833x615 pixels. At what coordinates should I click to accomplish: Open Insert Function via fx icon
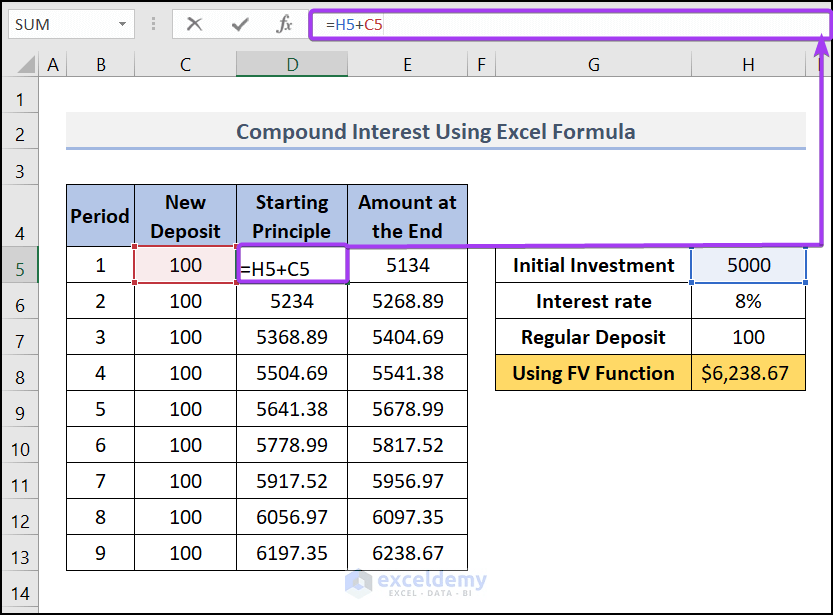pyautogui.click(x=284, y=24)
